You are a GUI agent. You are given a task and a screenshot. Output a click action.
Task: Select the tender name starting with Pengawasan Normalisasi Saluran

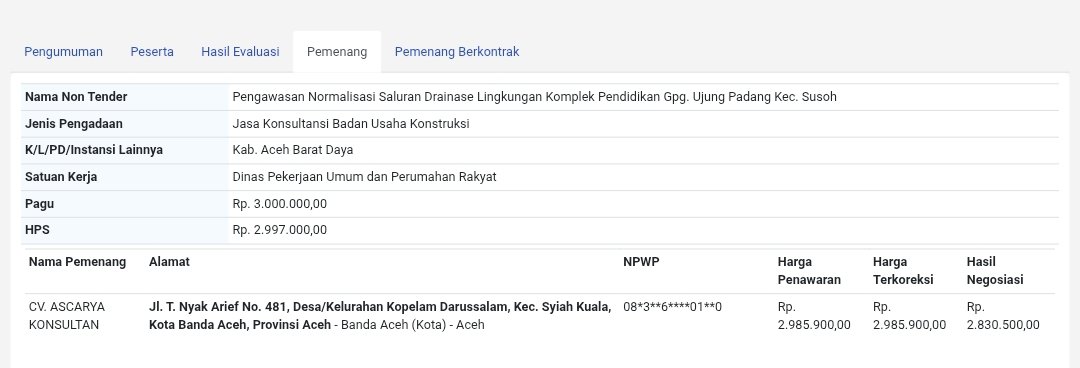(534, 97)
